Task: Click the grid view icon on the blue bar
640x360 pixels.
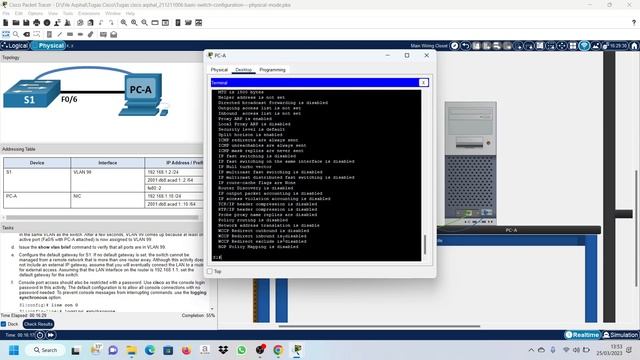Action: [573, 46]
